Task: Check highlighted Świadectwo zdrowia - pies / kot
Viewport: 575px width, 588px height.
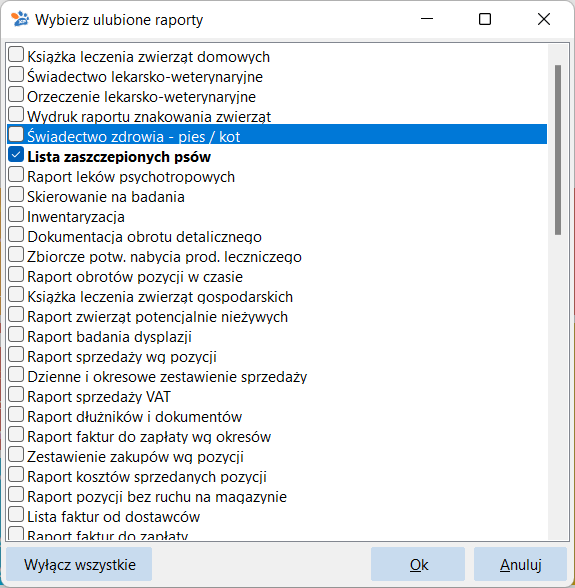Action: point(16,134)
